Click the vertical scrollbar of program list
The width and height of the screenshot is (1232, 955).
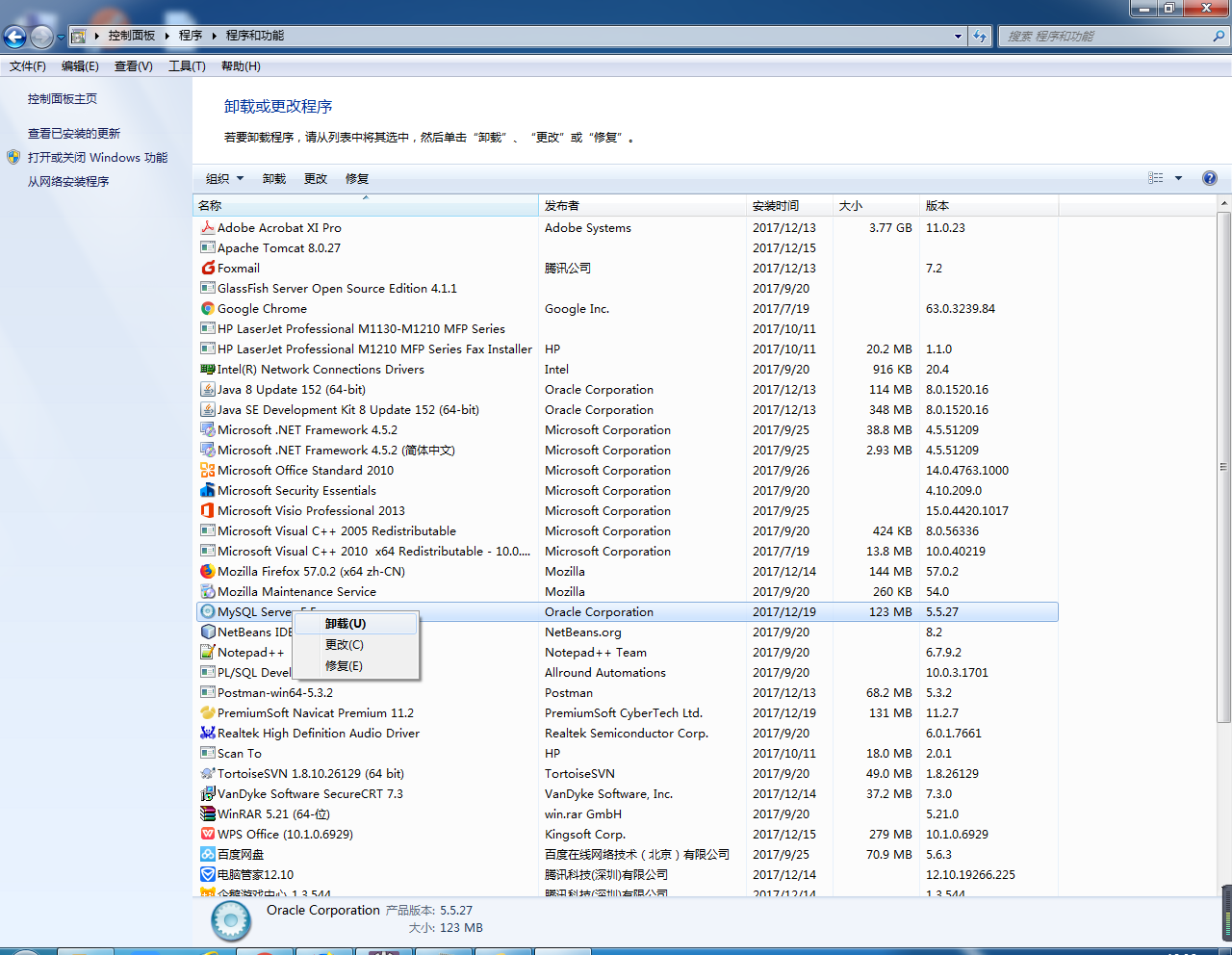pos(1224,467)
